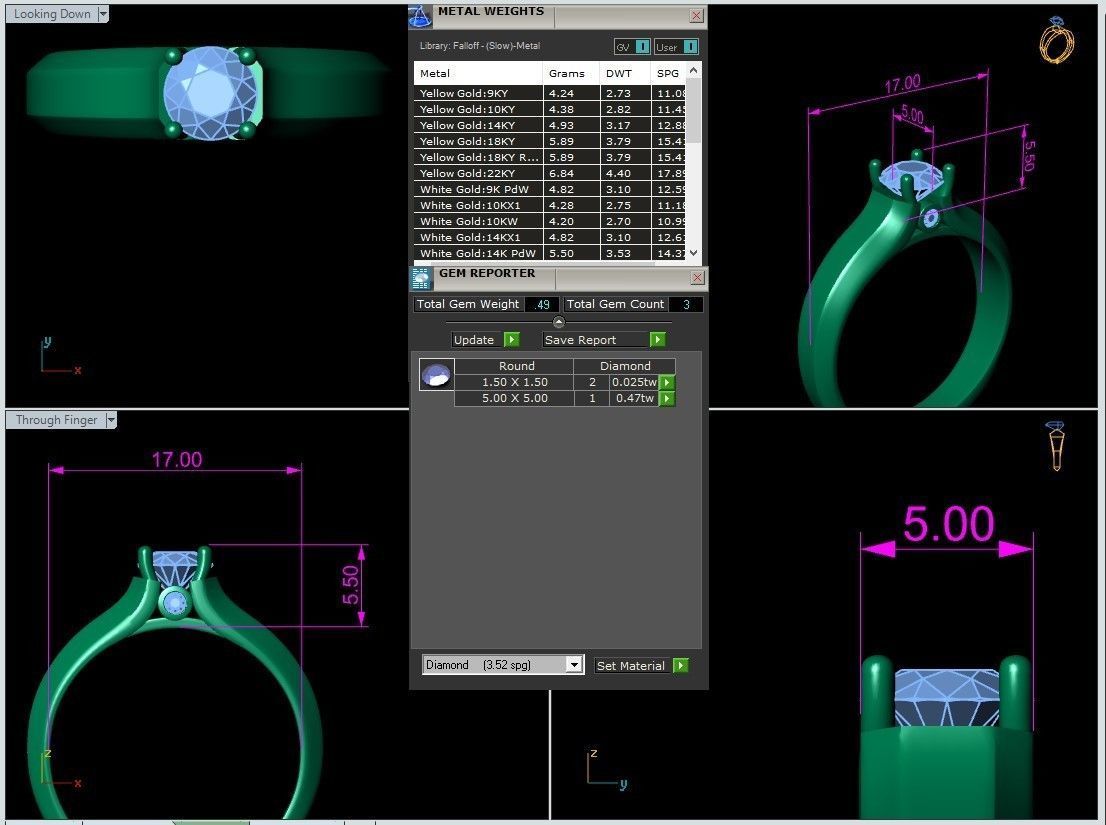Select the White Gold:14KX1 row
Viewport: 1106px width, 825px height.
549,238
